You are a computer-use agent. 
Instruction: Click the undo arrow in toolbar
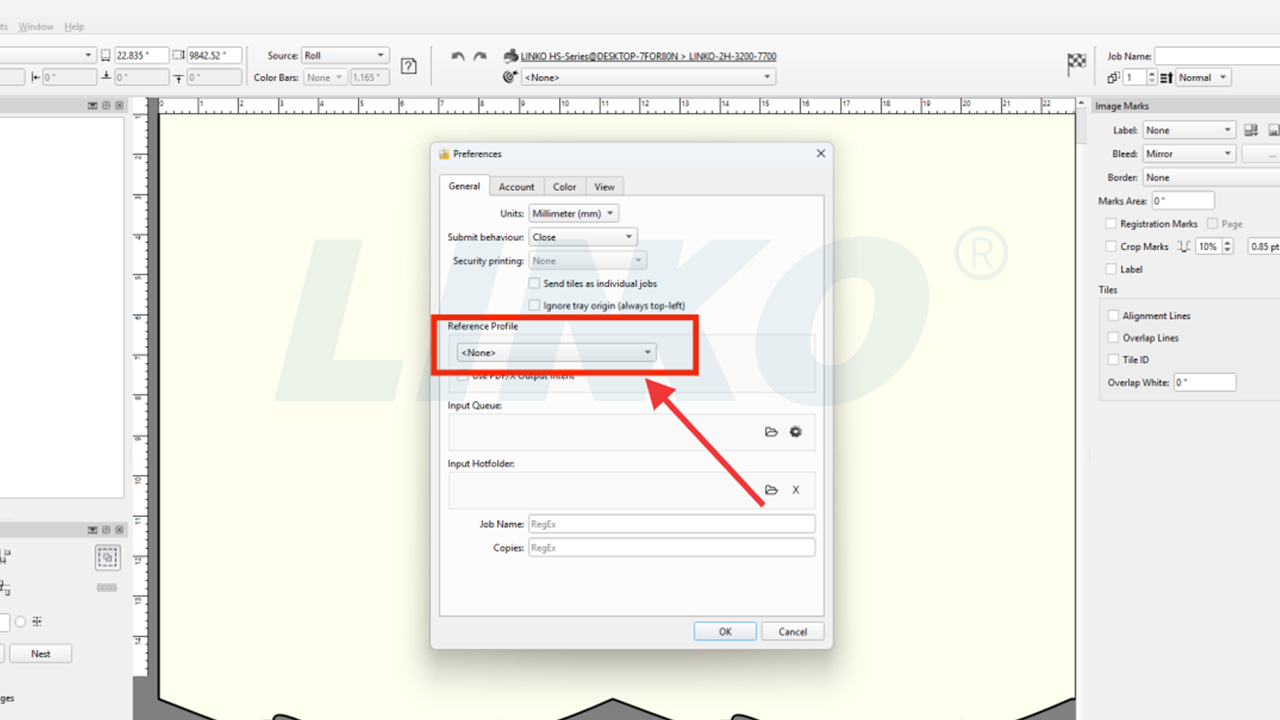coord(458,56)
